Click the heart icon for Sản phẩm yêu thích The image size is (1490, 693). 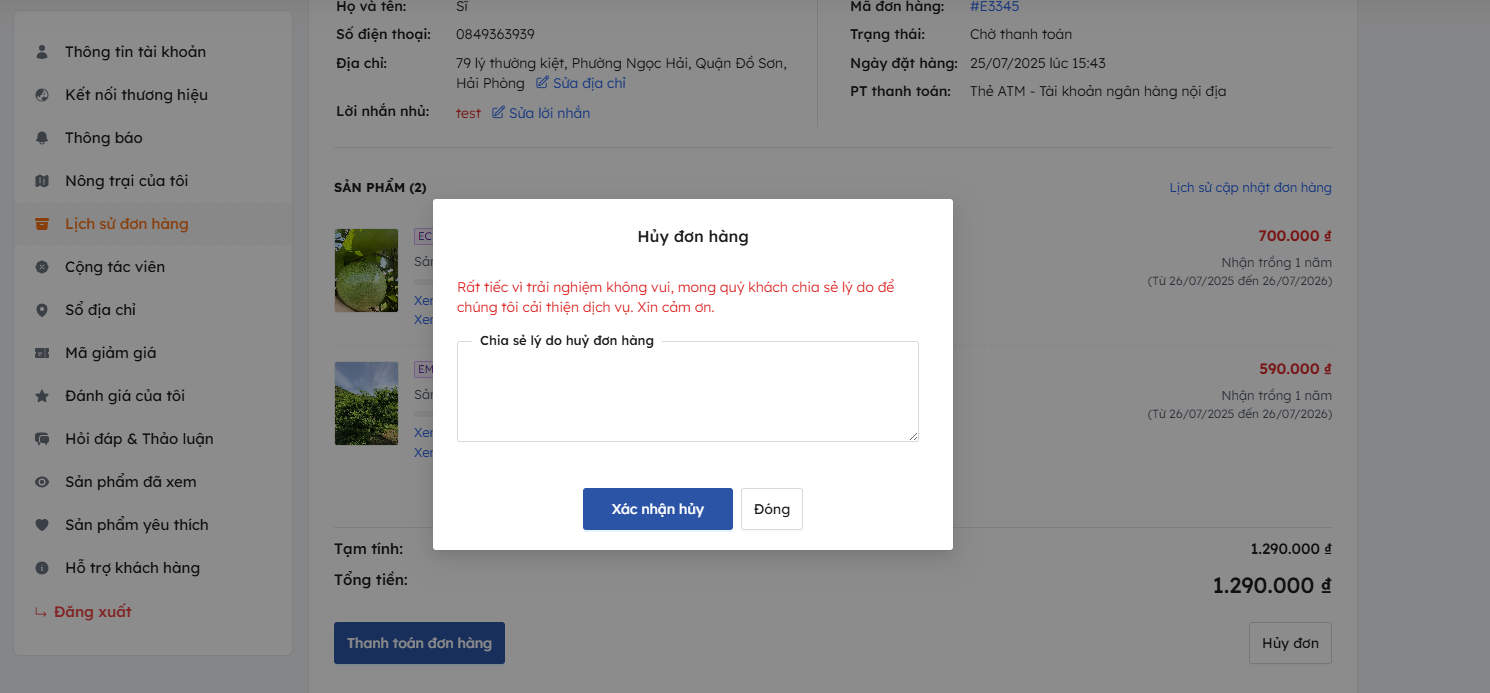point(41,525)
